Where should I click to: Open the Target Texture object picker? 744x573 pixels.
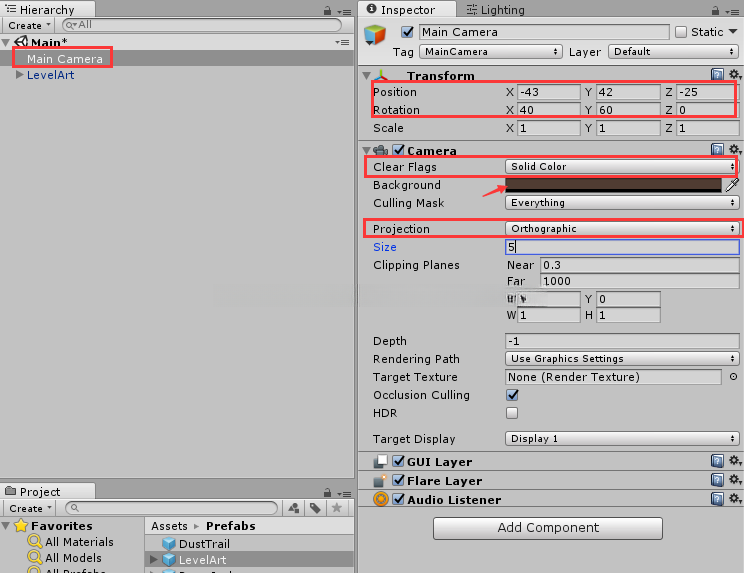coord(733,377)
